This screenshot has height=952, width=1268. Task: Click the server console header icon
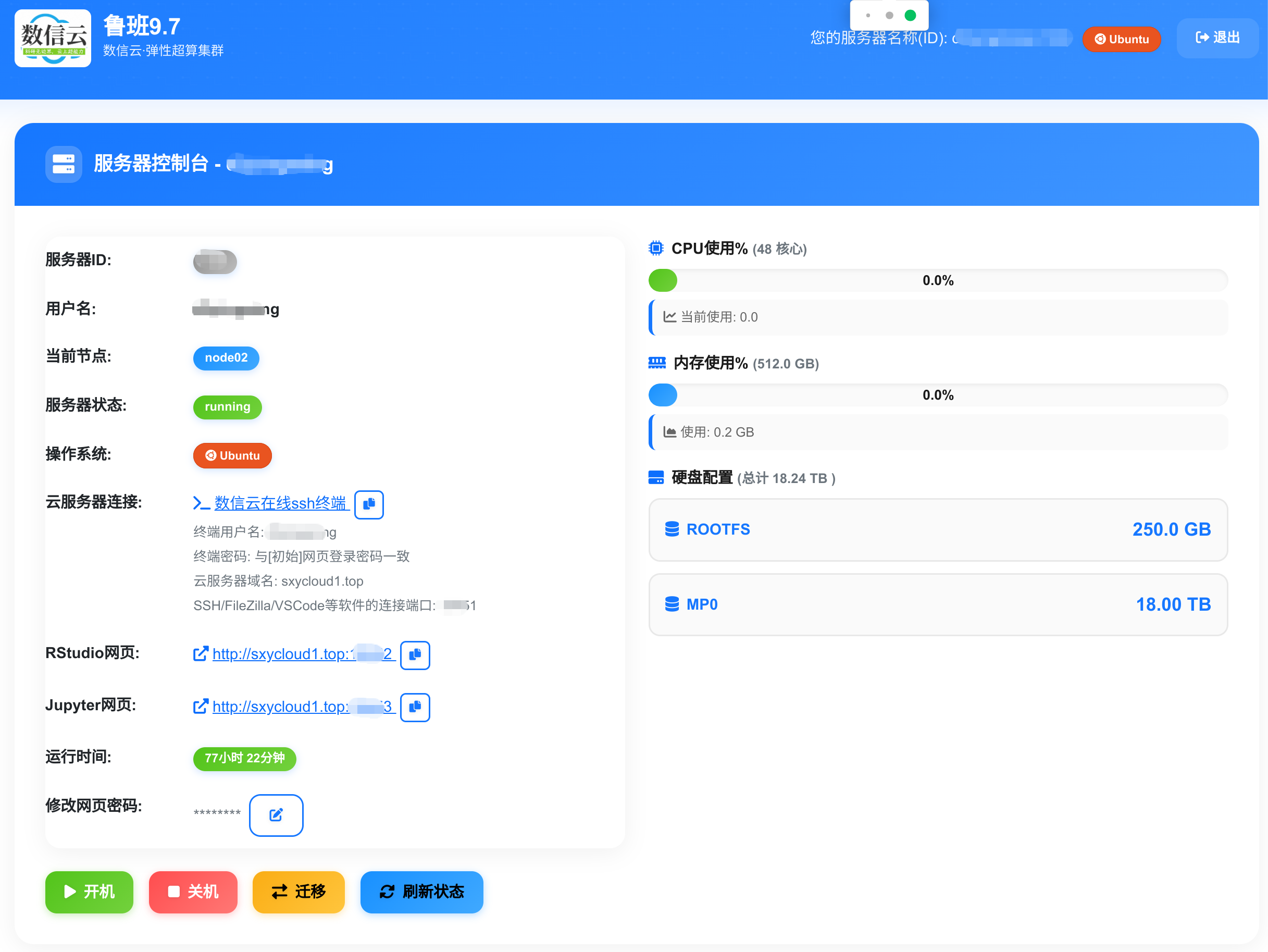coord(64,164)
